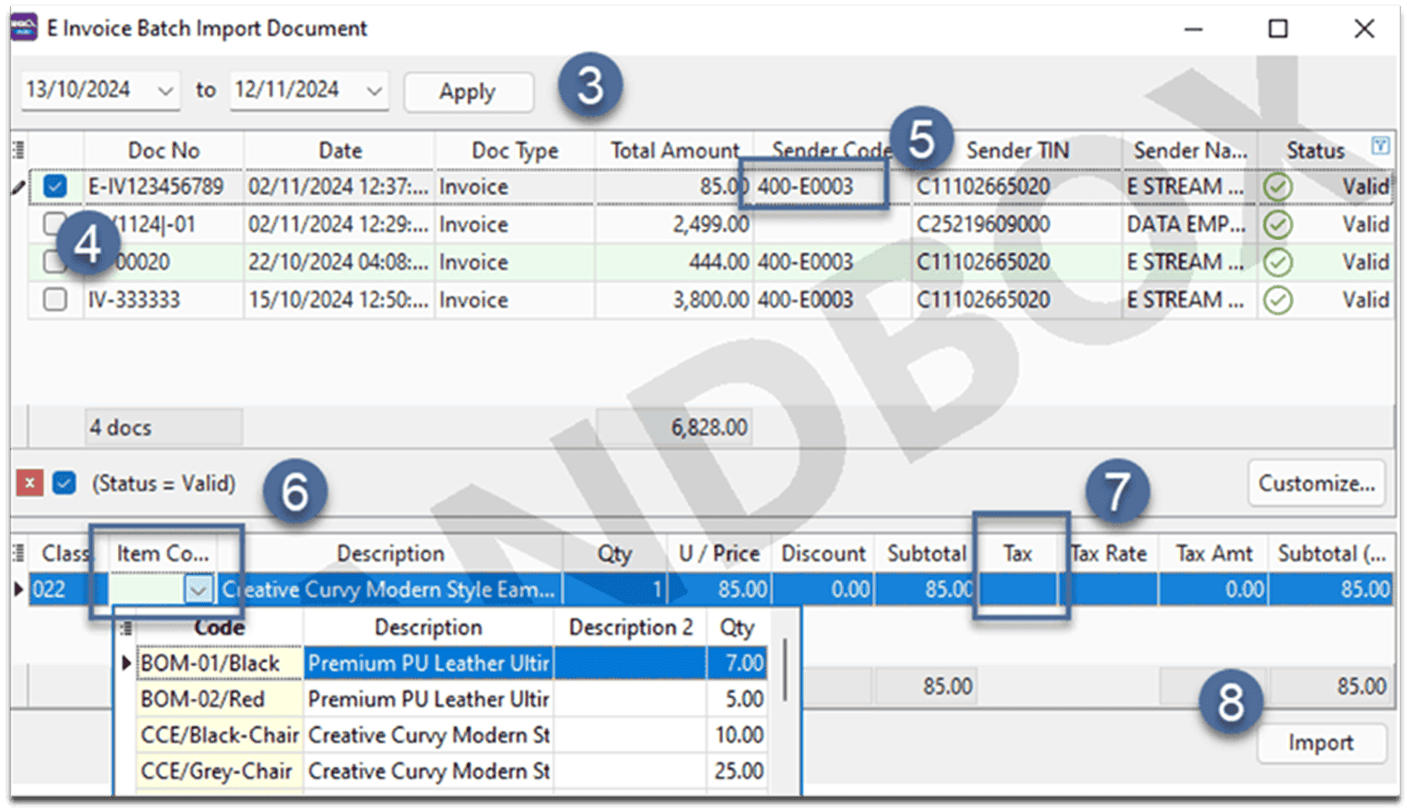Click the lookup list Qty column header
Screen dimensions: 1407x812
pos(736,628)
